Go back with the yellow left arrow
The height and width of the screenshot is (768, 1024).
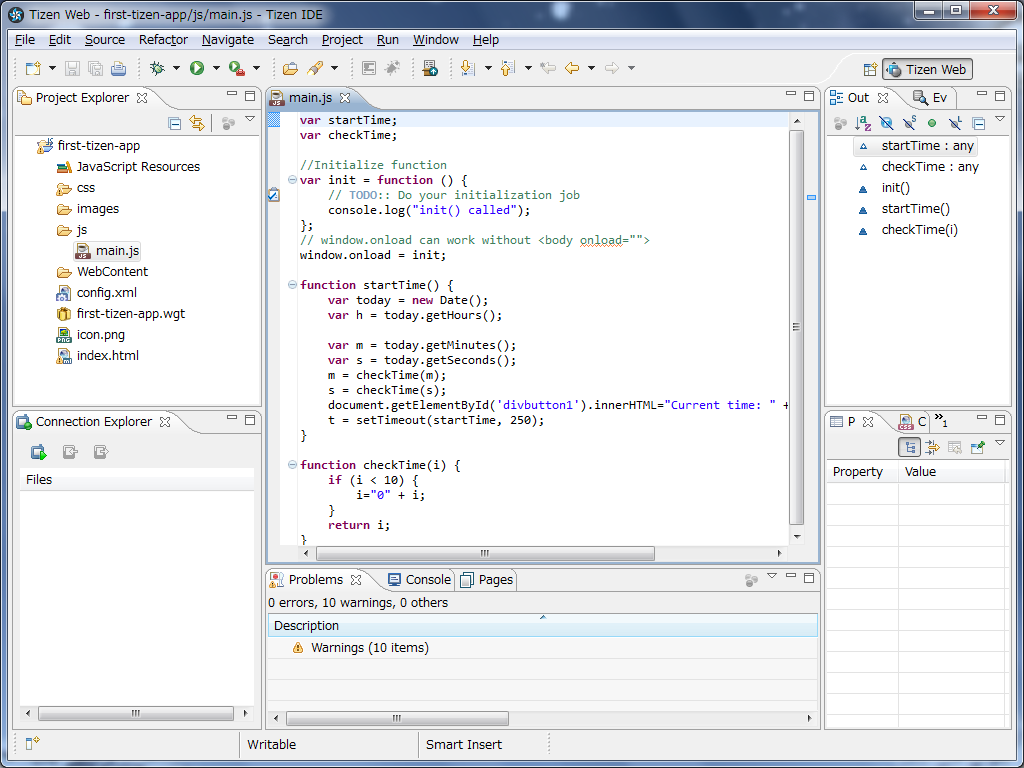(x=572, y=68)
